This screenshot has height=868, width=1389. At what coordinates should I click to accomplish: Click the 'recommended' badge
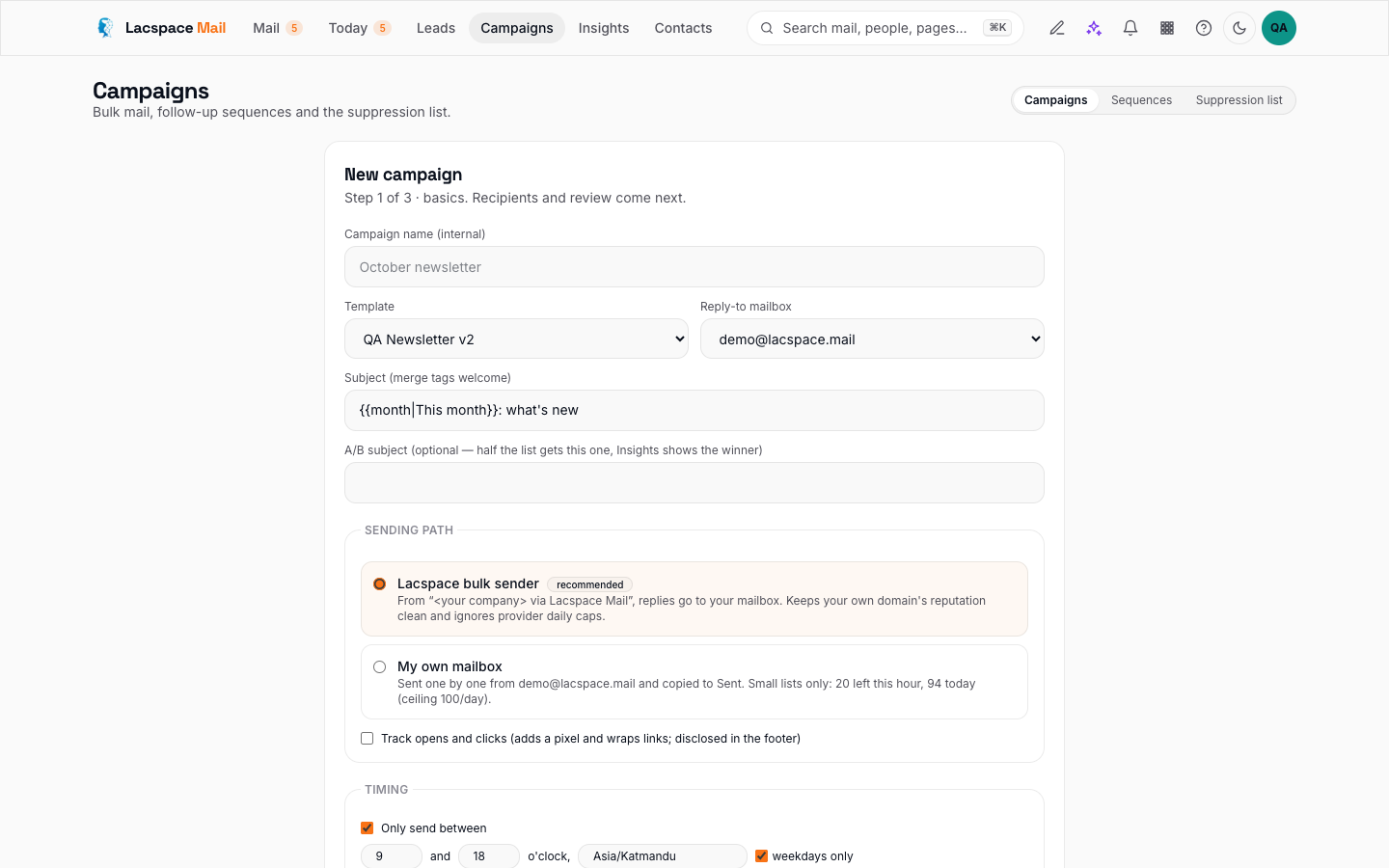(589, 584)
